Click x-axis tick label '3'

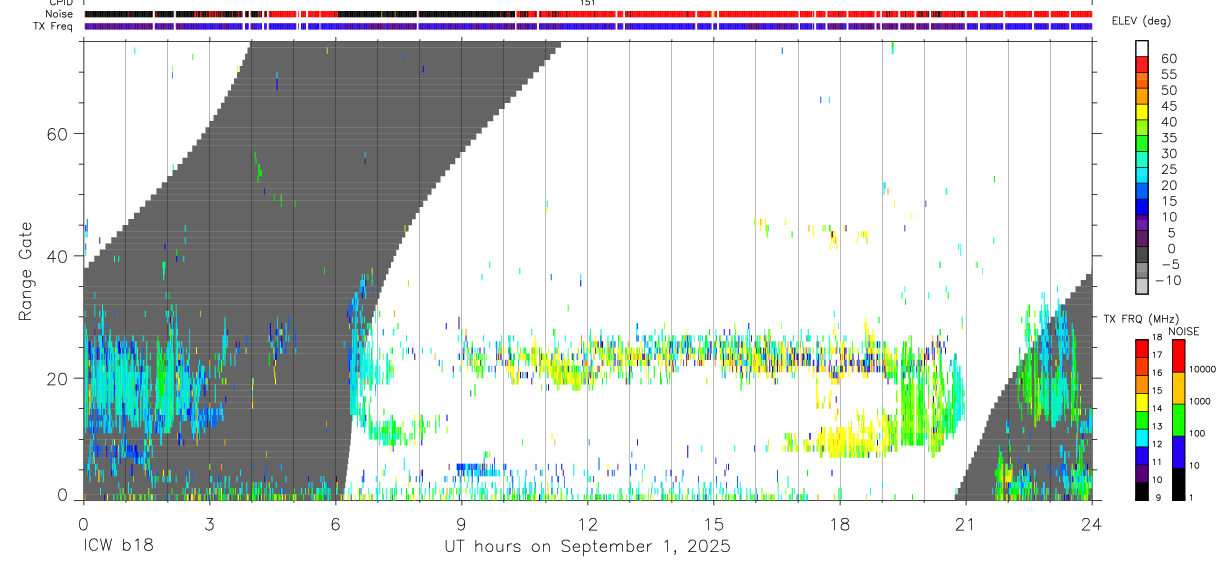tap(209, 523)
